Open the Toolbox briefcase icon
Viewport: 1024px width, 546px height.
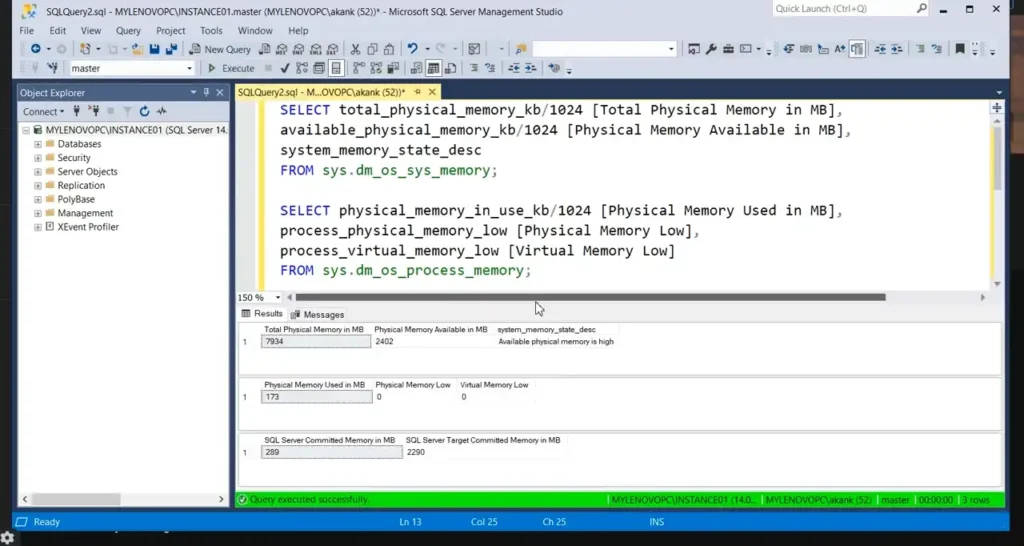pyautogui.click(x=728, y=49)
